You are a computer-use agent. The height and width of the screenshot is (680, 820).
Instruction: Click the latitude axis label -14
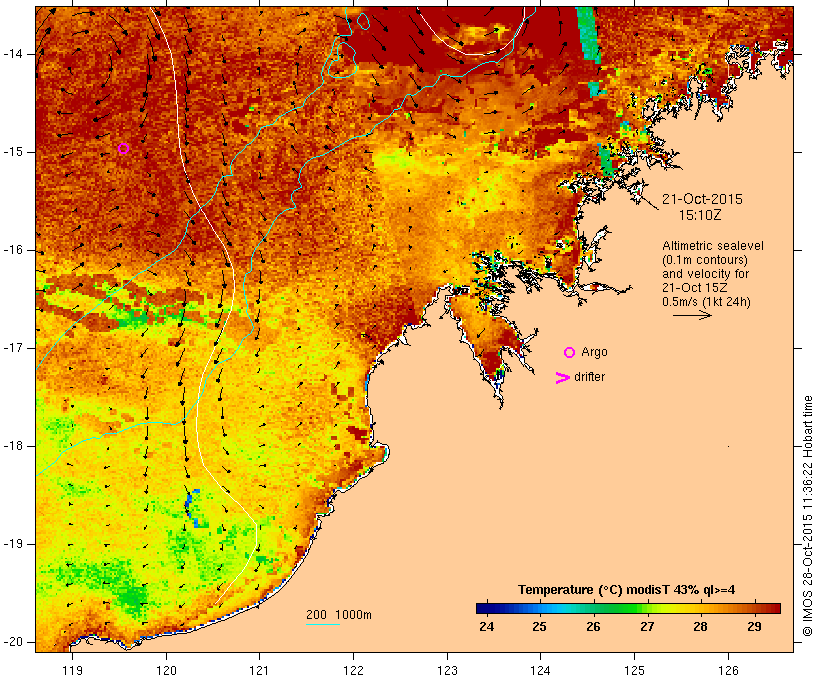click(x=13, y=54)
